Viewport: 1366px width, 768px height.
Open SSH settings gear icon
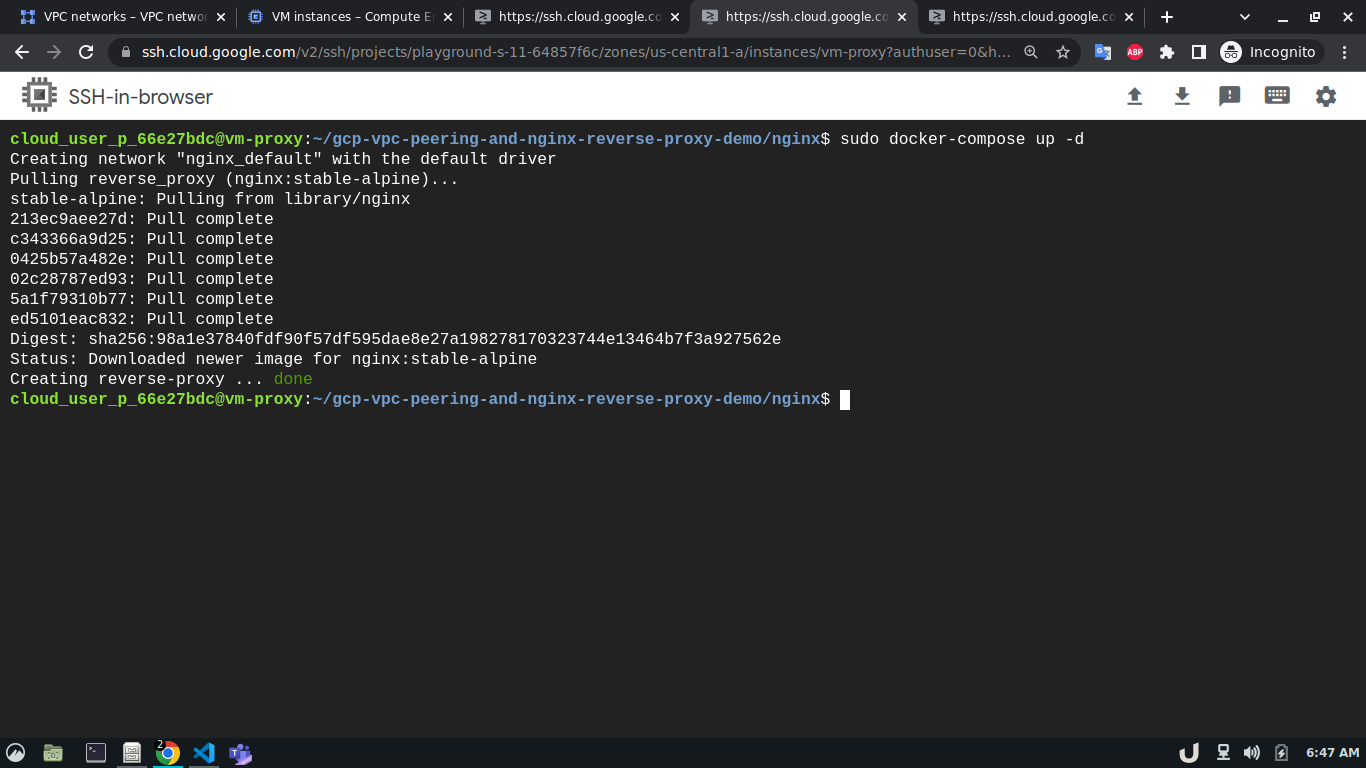[1326, 96]
